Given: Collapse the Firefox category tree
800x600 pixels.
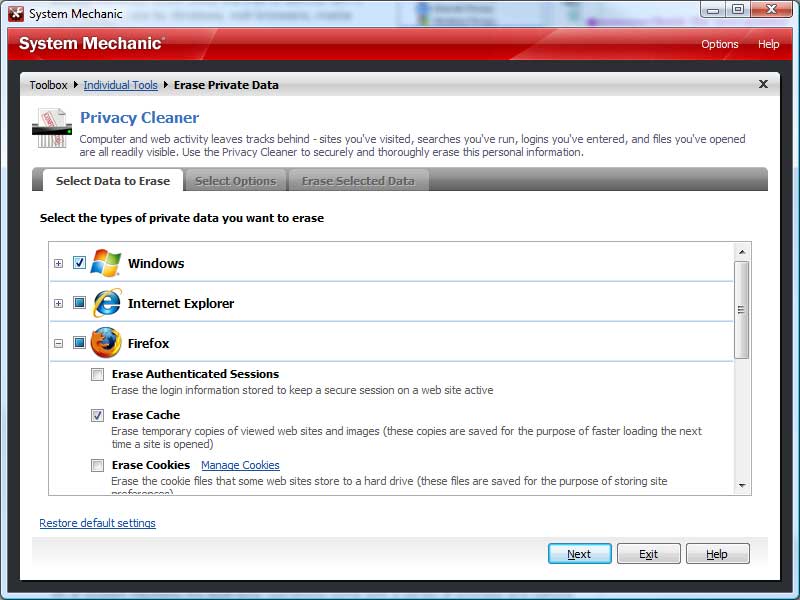Looking at the screenshot, I should point(59,343).
